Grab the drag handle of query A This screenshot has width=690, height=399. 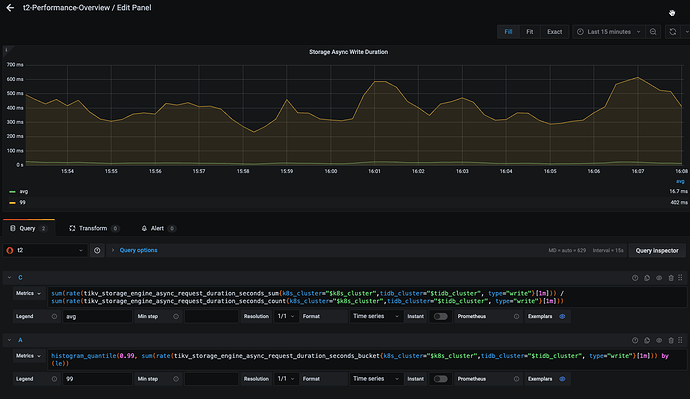pos(680,340)
